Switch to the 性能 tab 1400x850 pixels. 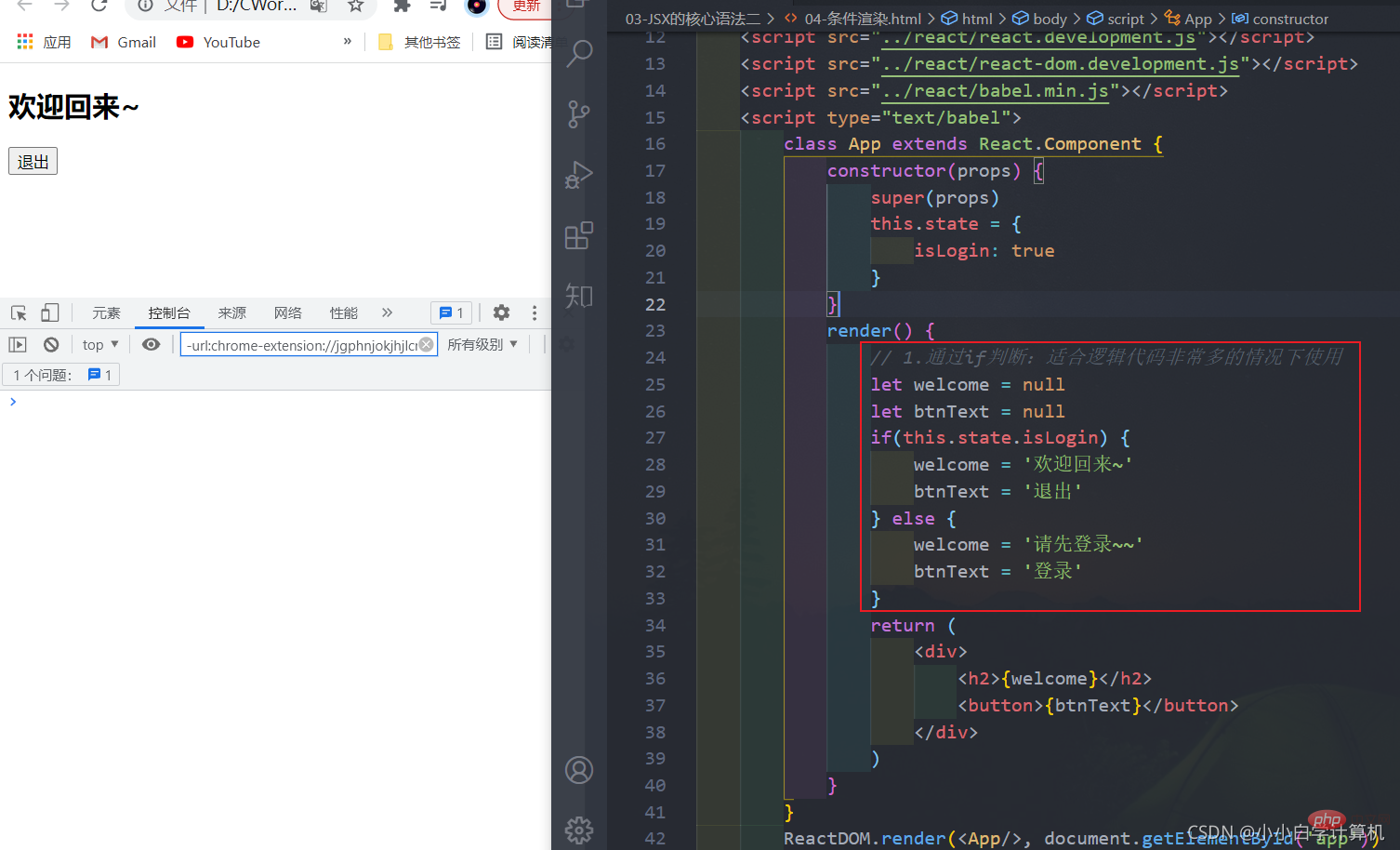pyautogui.click(x=344, y=312)
